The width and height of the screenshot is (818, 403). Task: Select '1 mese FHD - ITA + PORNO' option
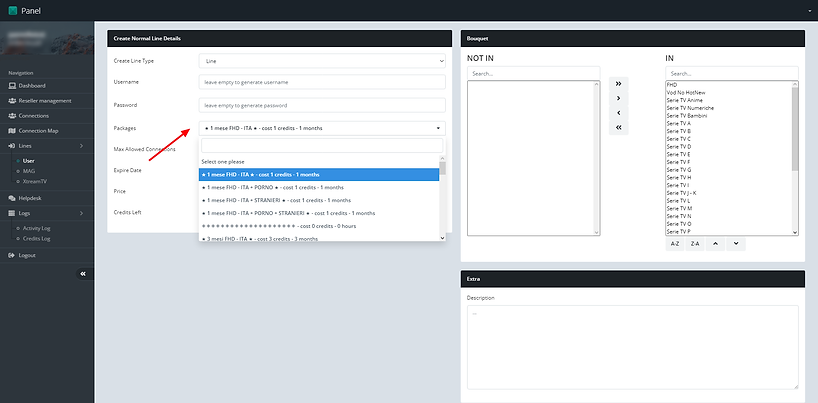[319, 187]
